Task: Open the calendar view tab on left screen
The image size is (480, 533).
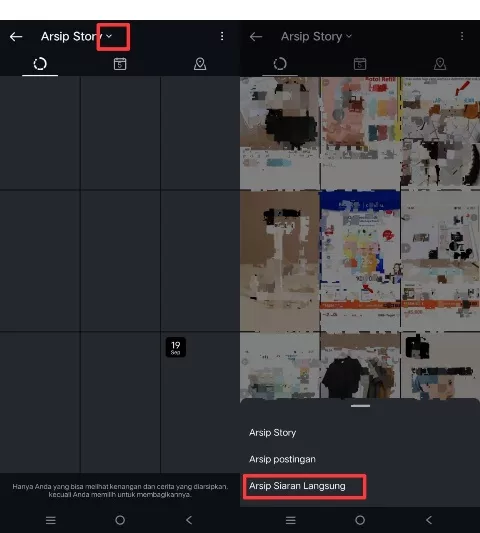Action: pos(120,64)
